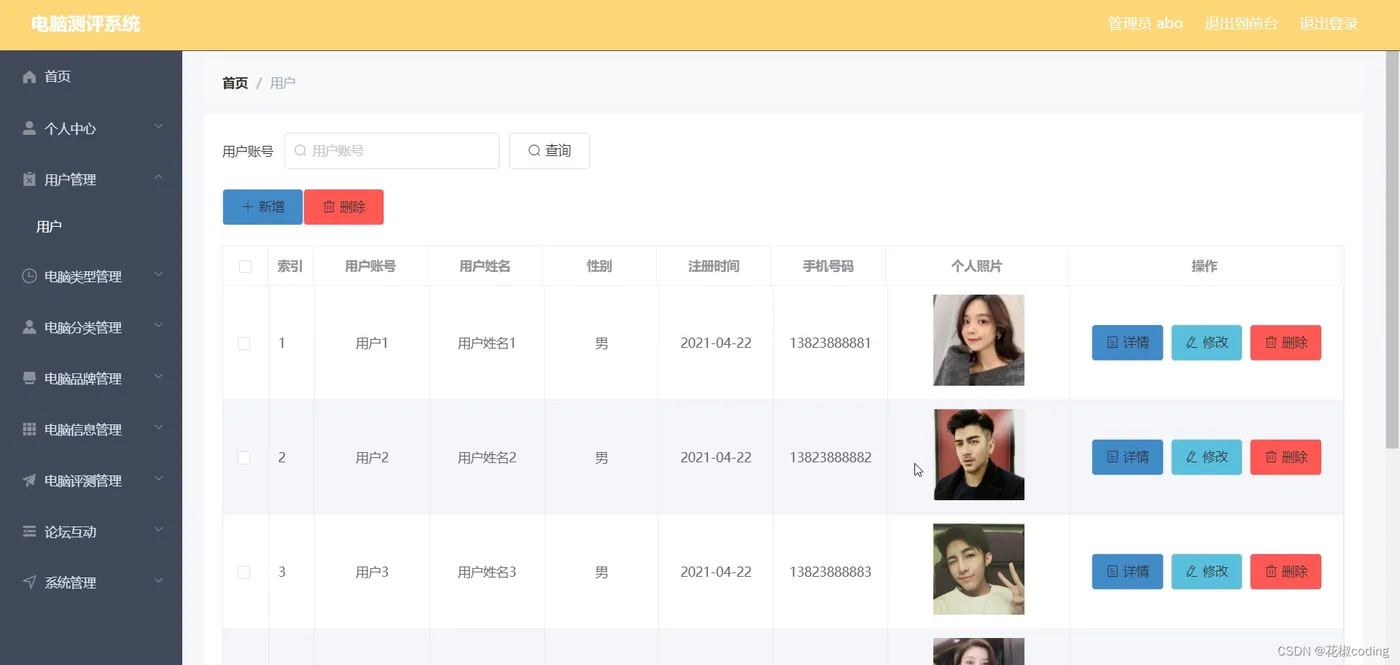Click the list icon beside 论坛互动
1400x665 pixels.
click(x=29, y=531)
